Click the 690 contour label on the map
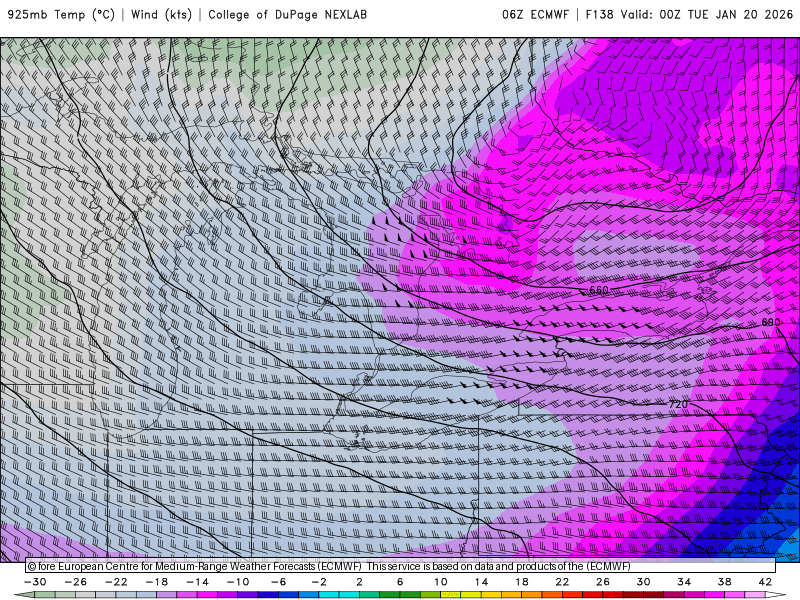This screenshot has height=600, width=800. click(x=770, y=322)
